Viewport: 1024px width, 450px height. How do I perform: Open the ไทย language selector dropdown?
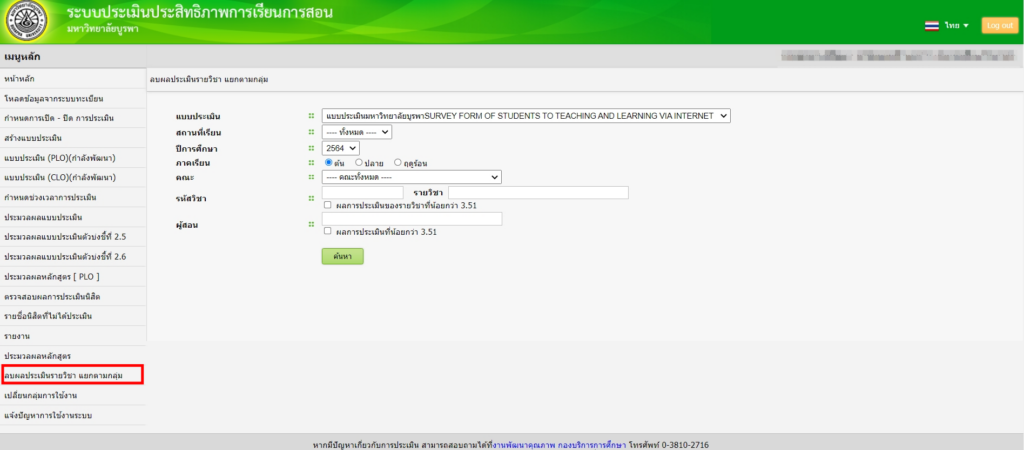point(957,25)
